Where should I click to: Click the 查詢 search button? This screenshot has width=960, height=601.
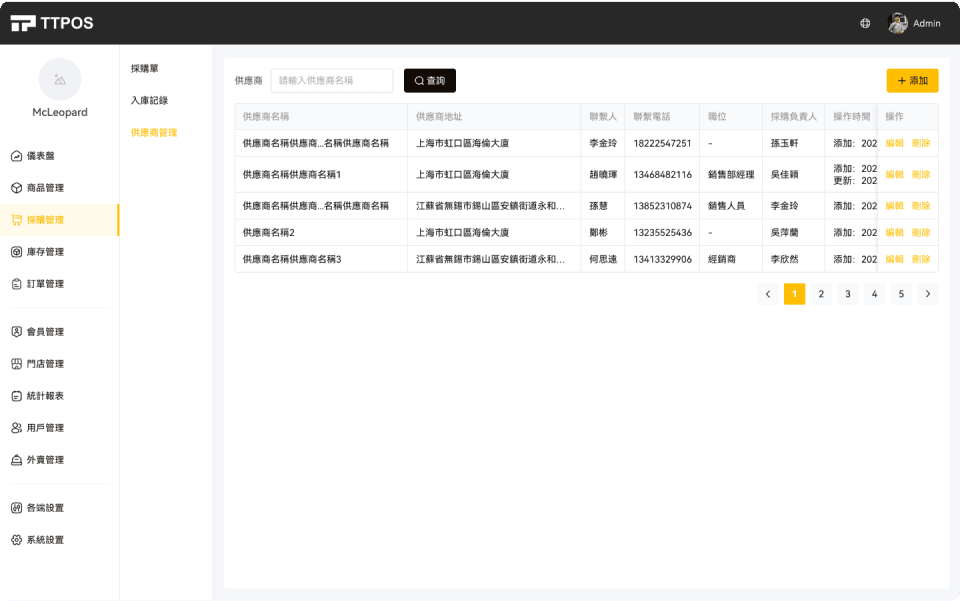430,81
